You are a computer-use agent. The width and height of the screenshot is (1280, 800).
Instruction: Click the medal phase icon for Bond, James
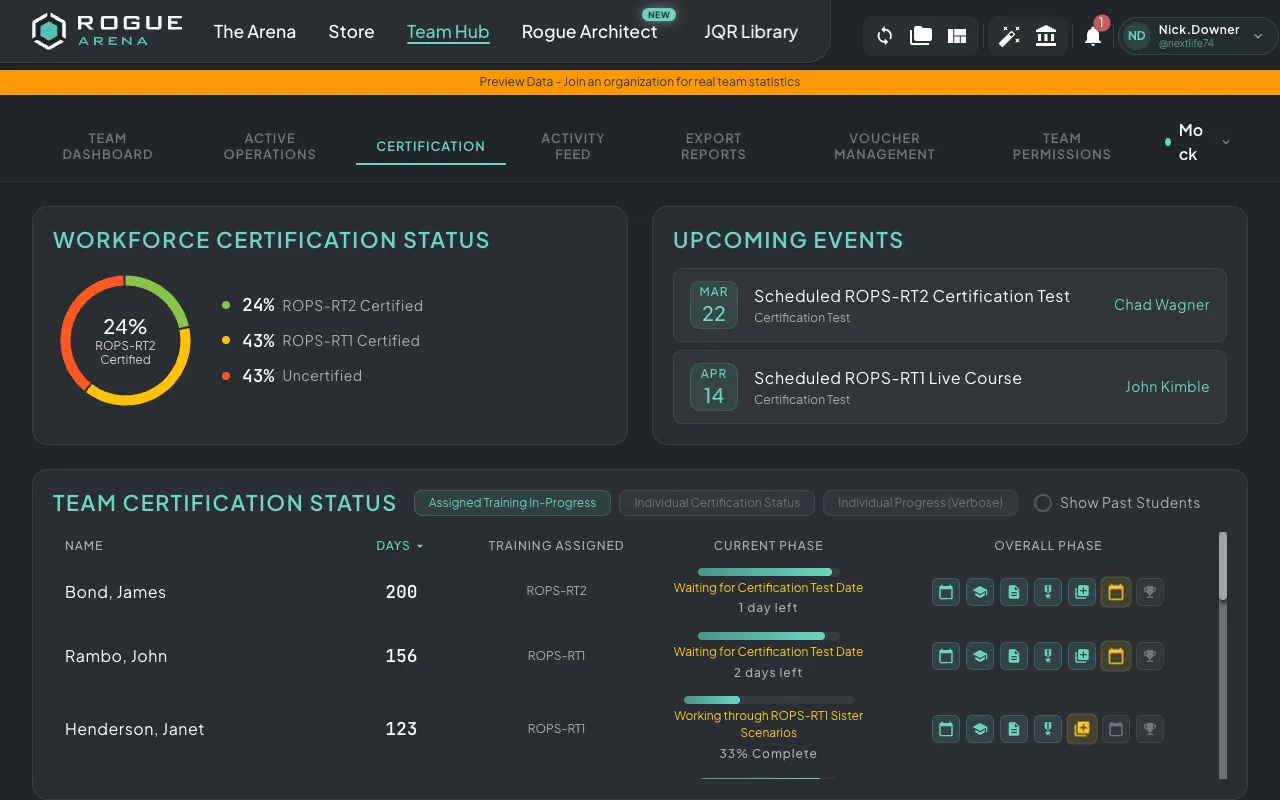[x=1047, y=592]
